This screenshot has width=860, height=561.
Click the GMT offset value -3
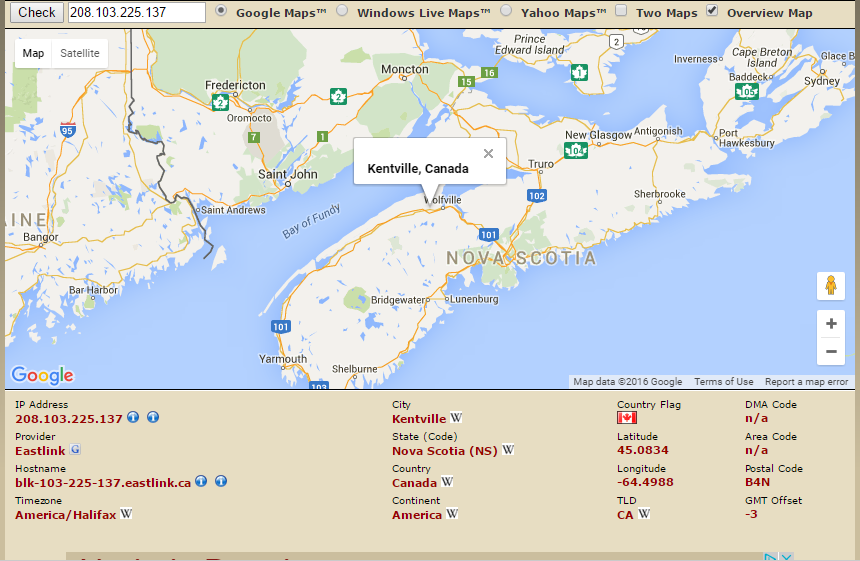(x=751, y=514)
